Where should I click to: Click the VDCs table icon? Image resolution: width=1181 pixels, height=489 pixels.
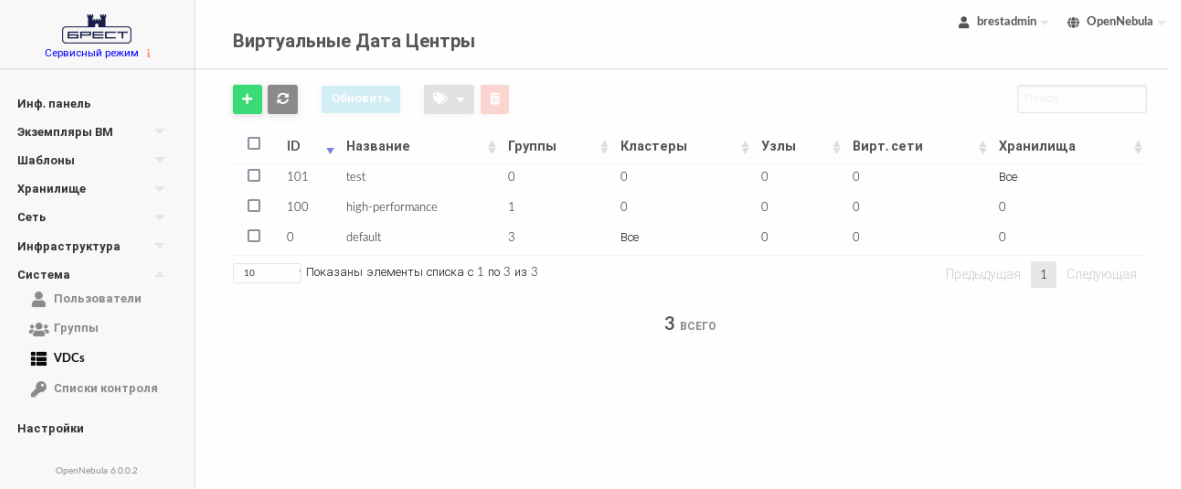[38, 359]
